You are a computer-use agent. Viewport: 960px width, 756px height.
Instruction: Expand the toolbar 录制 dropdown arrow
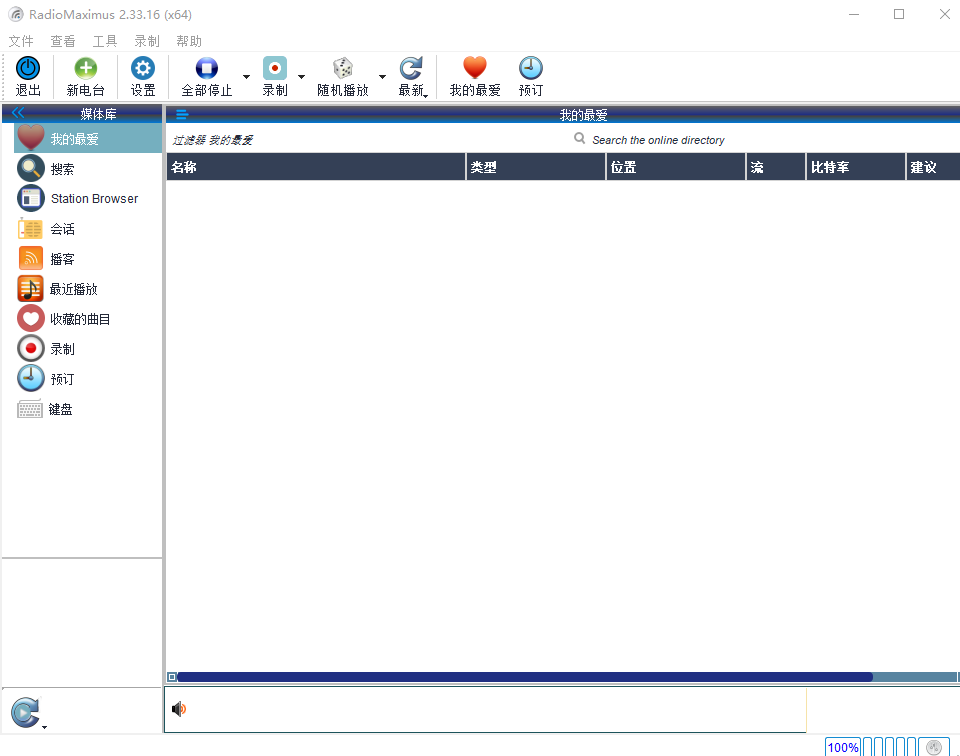(x=301, y=77)
